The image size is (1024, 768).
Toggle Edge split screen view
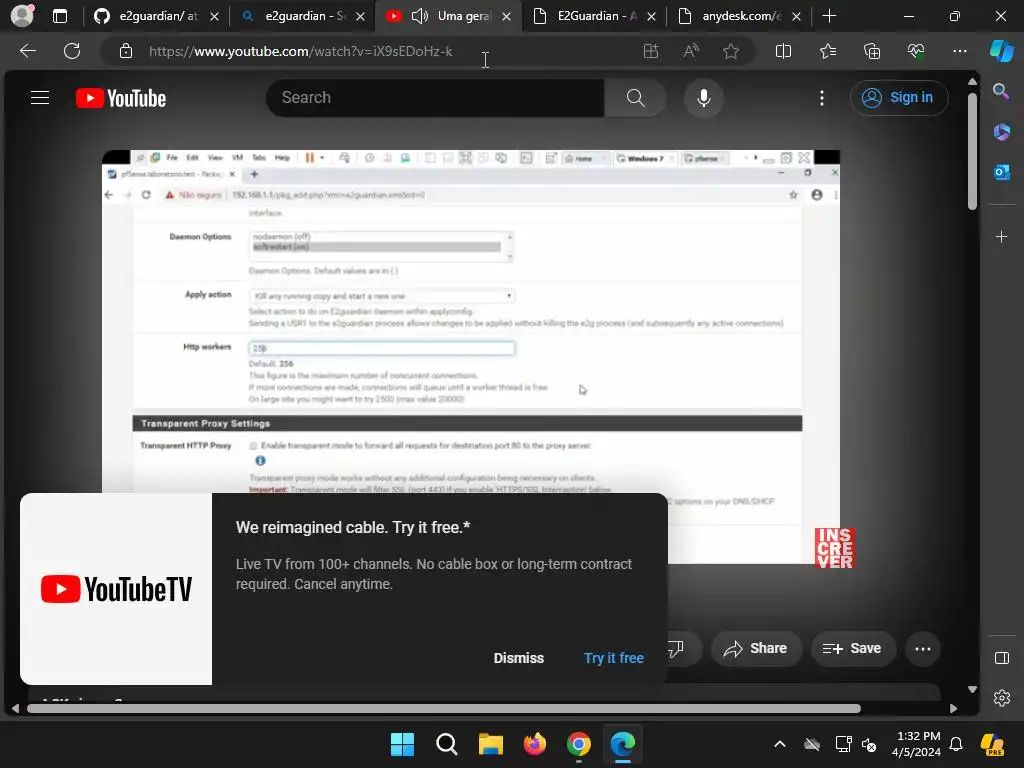pyautogui.click(x=783, y=51)
